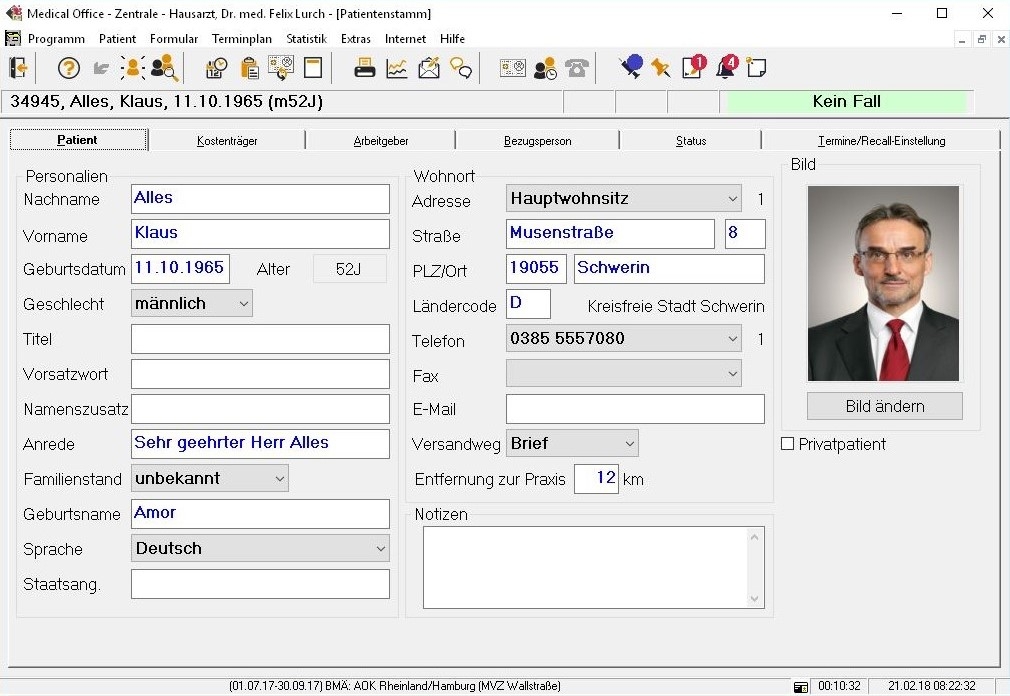
Task: Expand the Geschlecht dropdown
Action: [243, 303]
